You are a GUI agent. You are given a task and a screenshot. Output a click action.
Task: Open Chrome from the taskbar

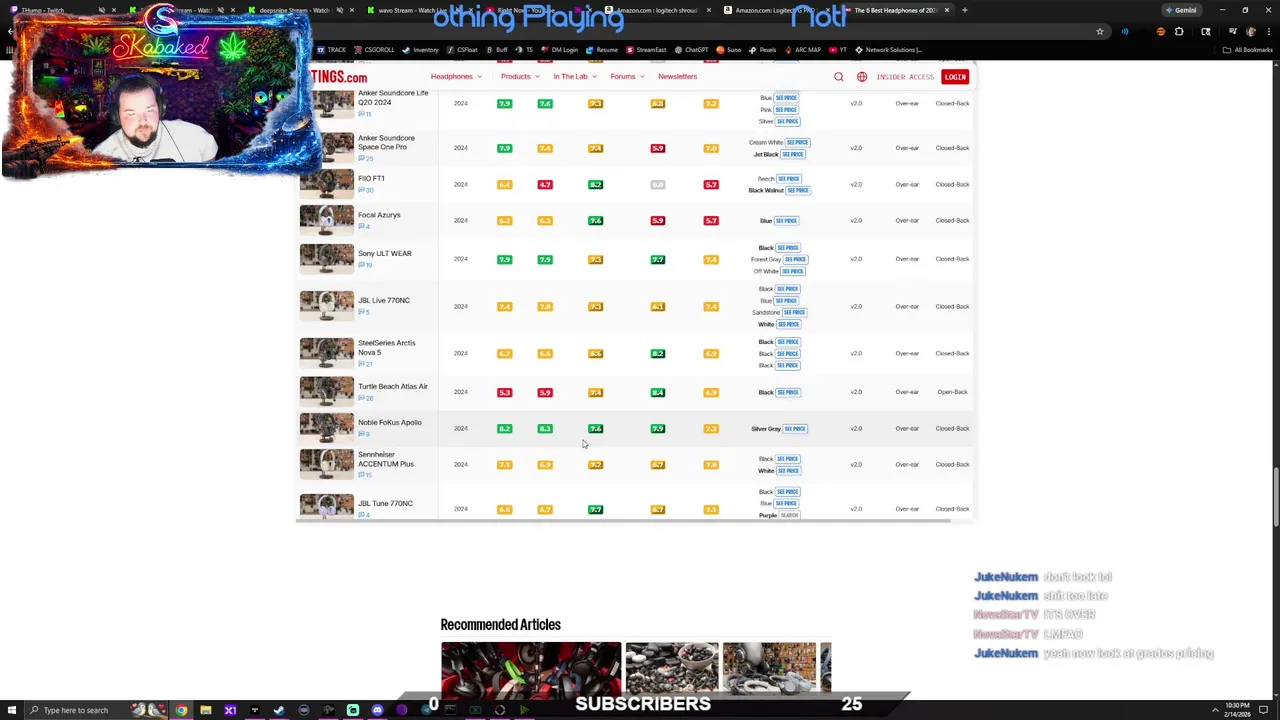(x=181, y=710)
